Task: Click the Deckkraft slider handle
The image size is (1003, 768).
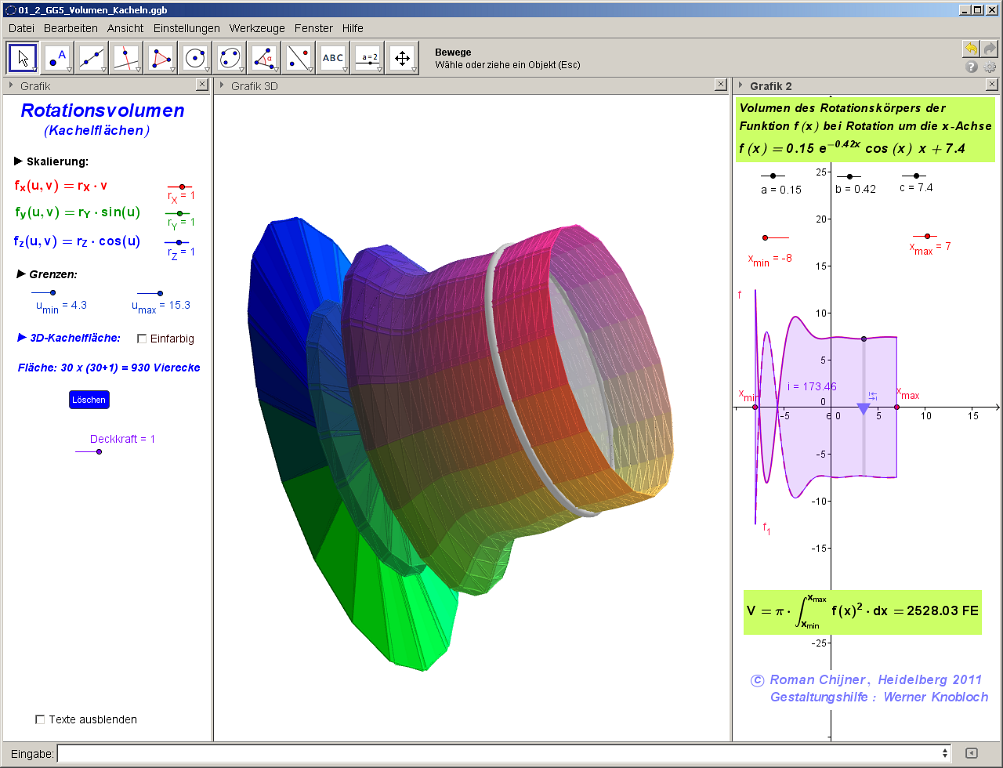Action: (98, 452)
